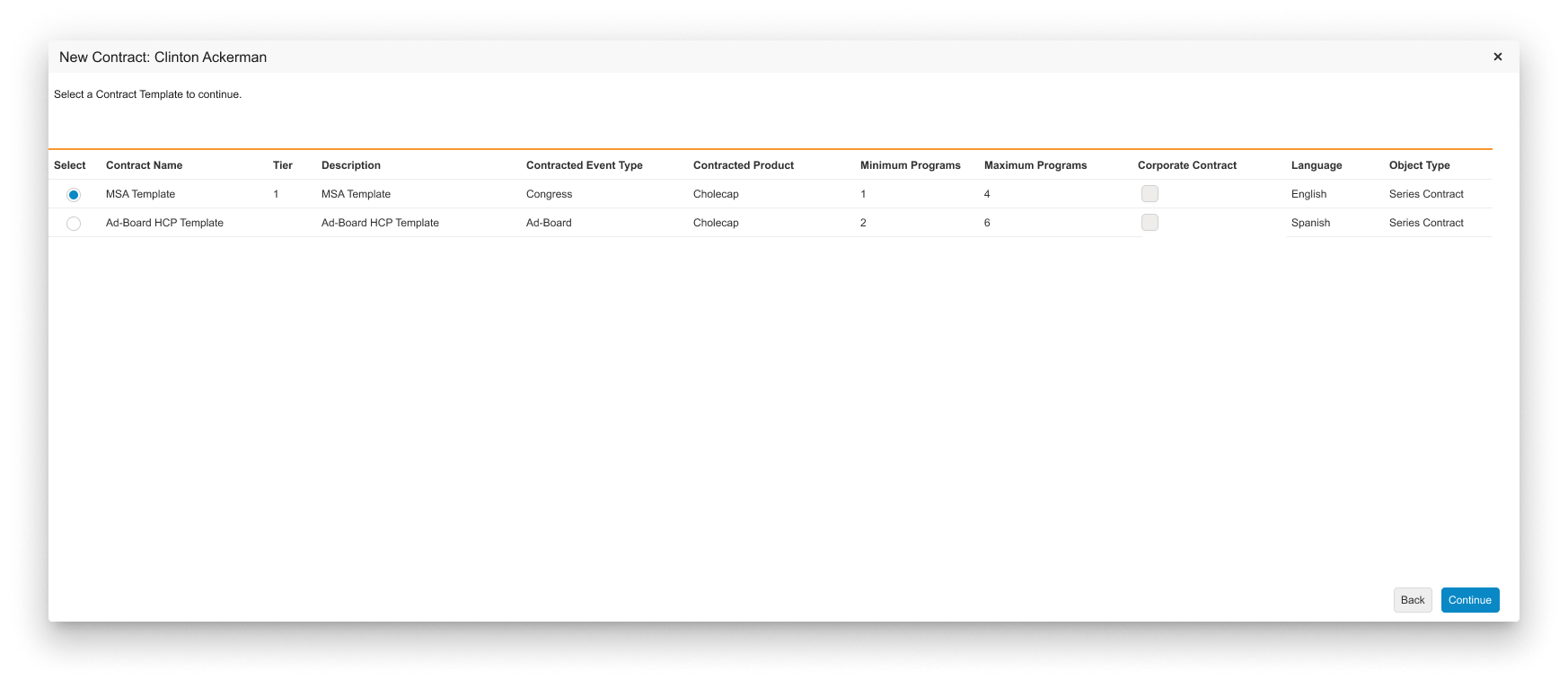Go back with the Back button
The image size is (1568, 680).
(x=1412, y=600)
